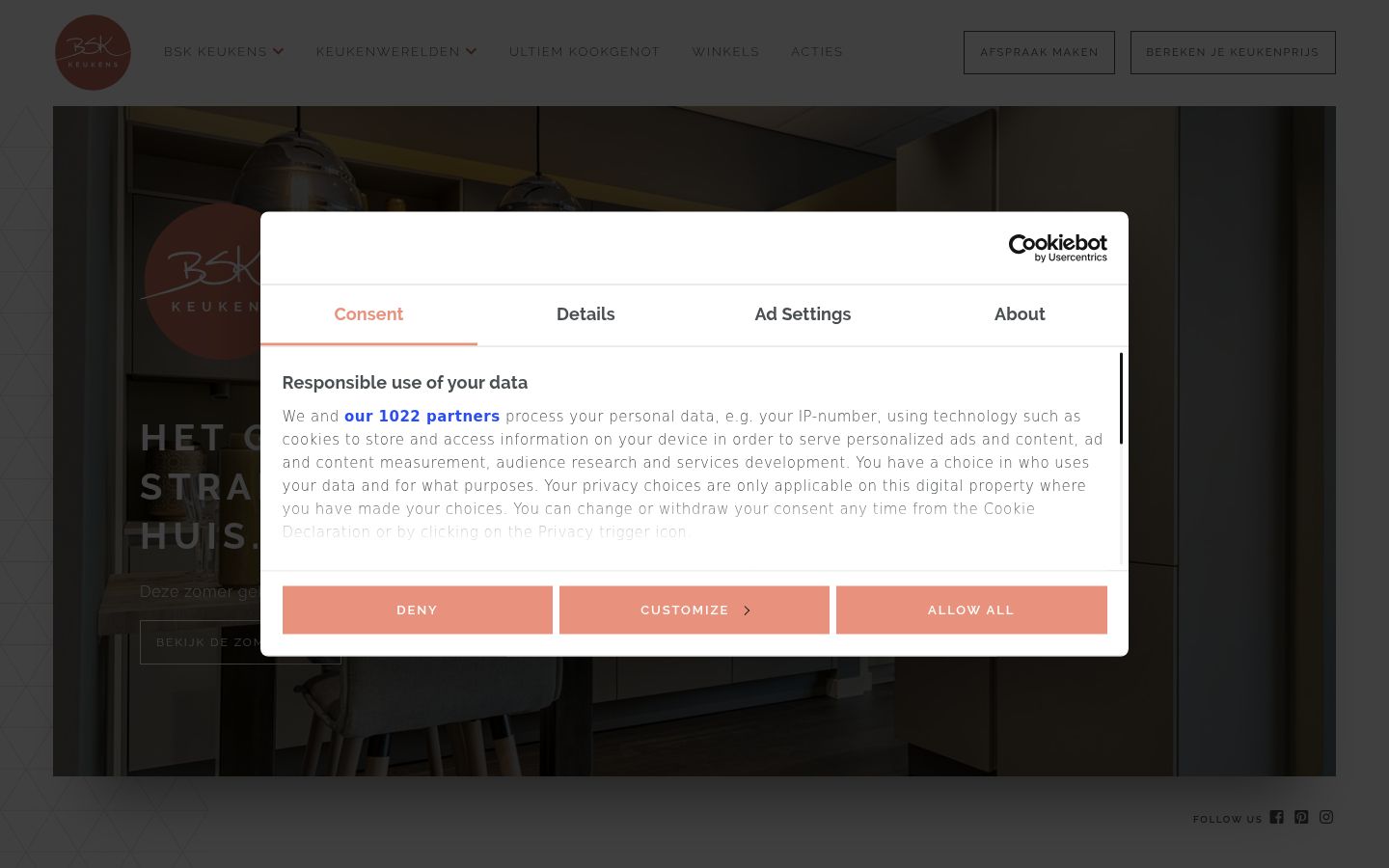Click the arrow icon on Customize button
This screenshot has height=868, width=1389.
point(747,610)
